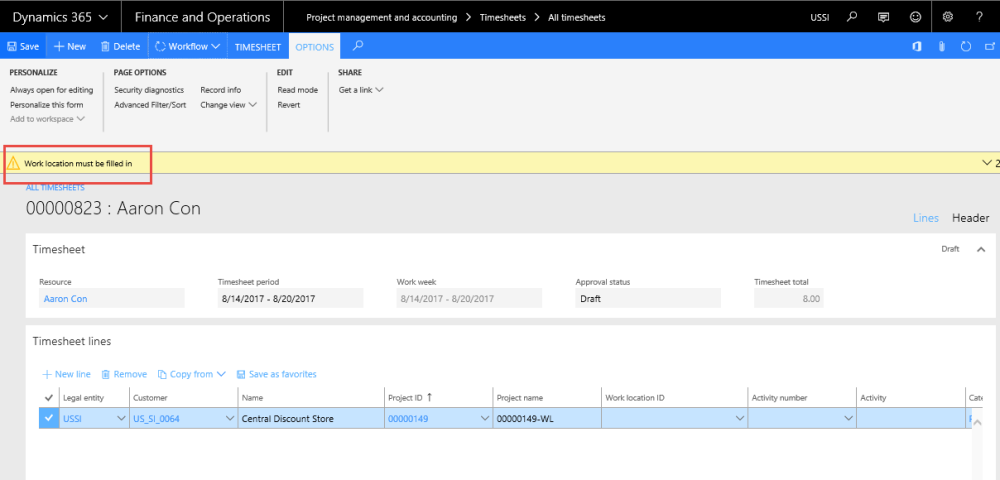Open the messages icon in top bar
Screen dimensions: 1000x480
pyautogui.click(x=883, y=17)
